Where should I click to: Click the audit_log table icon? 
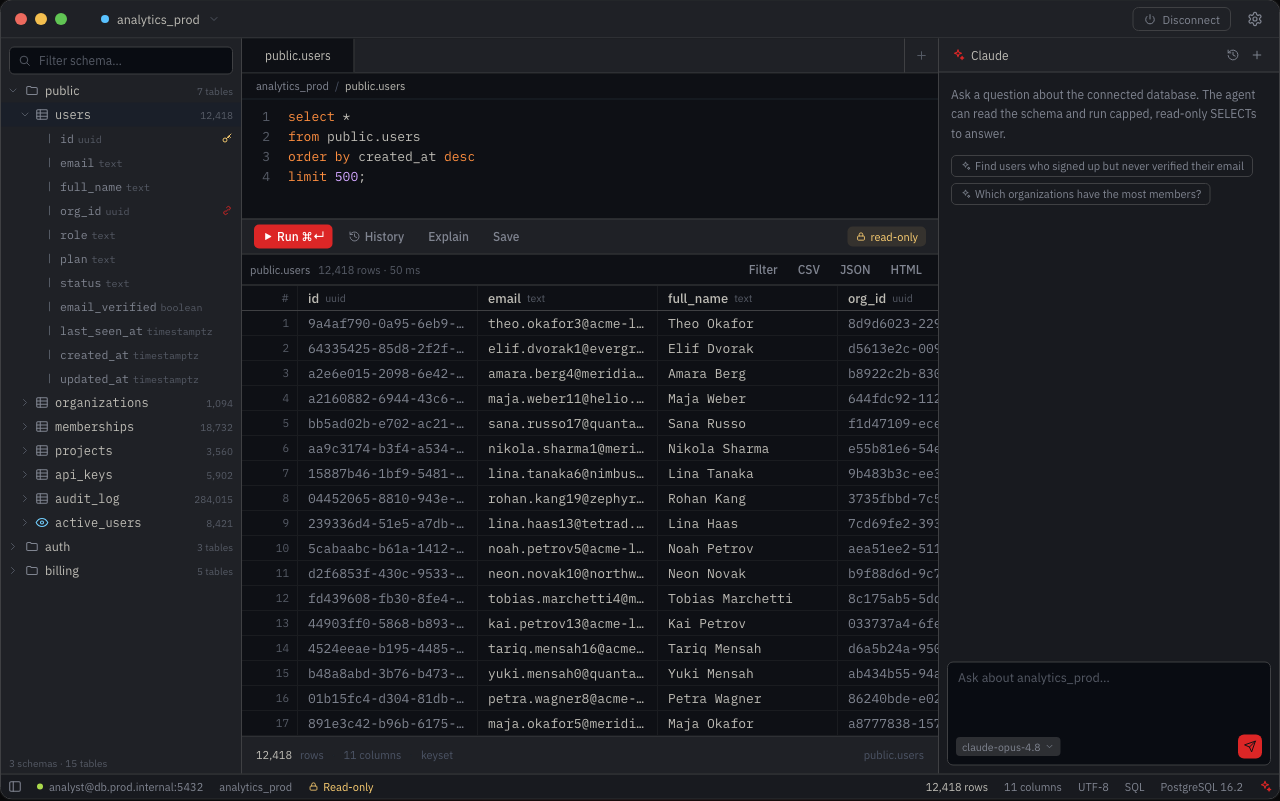pyautogui.click(x=42, y=499)
